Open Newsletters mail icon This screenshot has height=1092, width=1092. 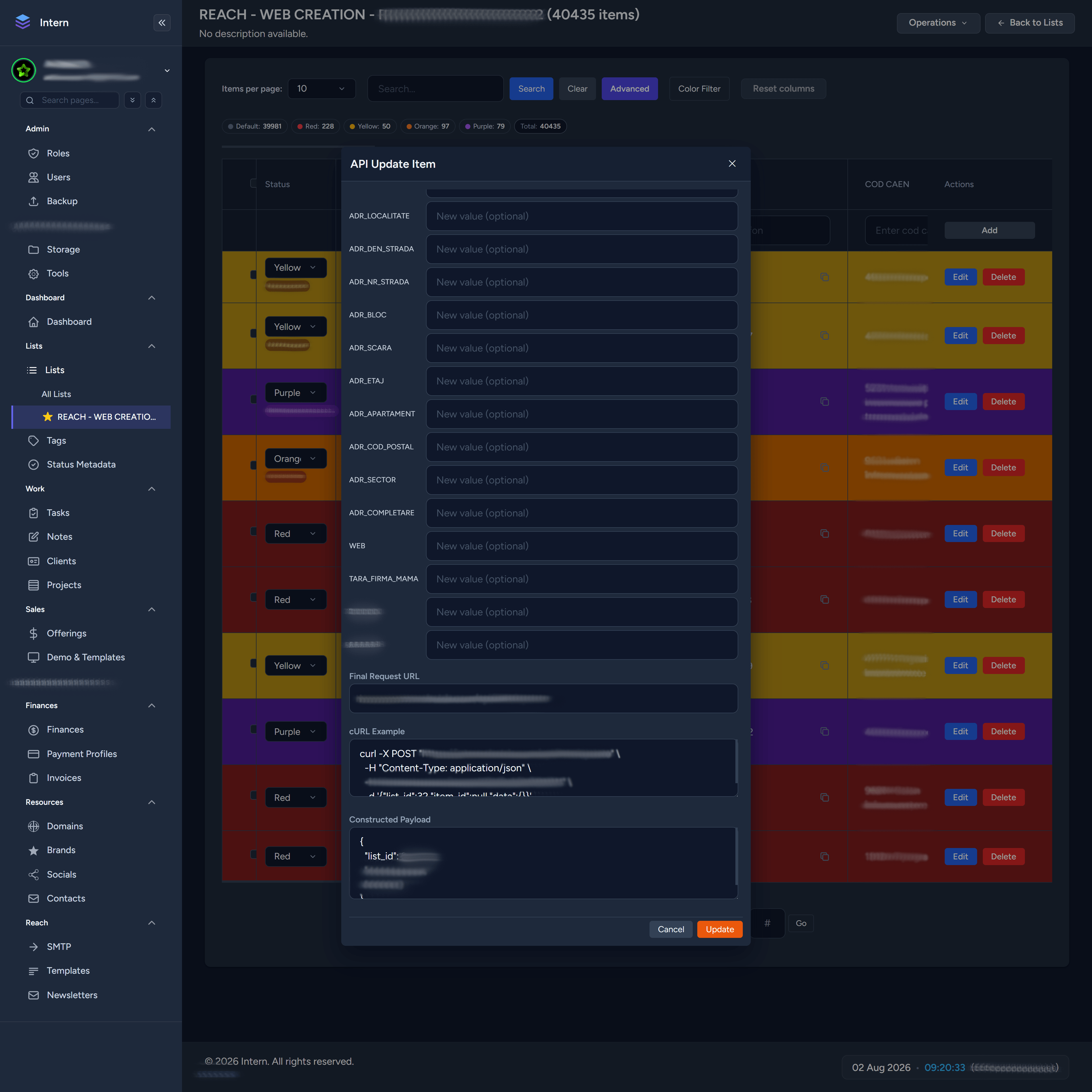pyautogui.click(x=33, y=995)
